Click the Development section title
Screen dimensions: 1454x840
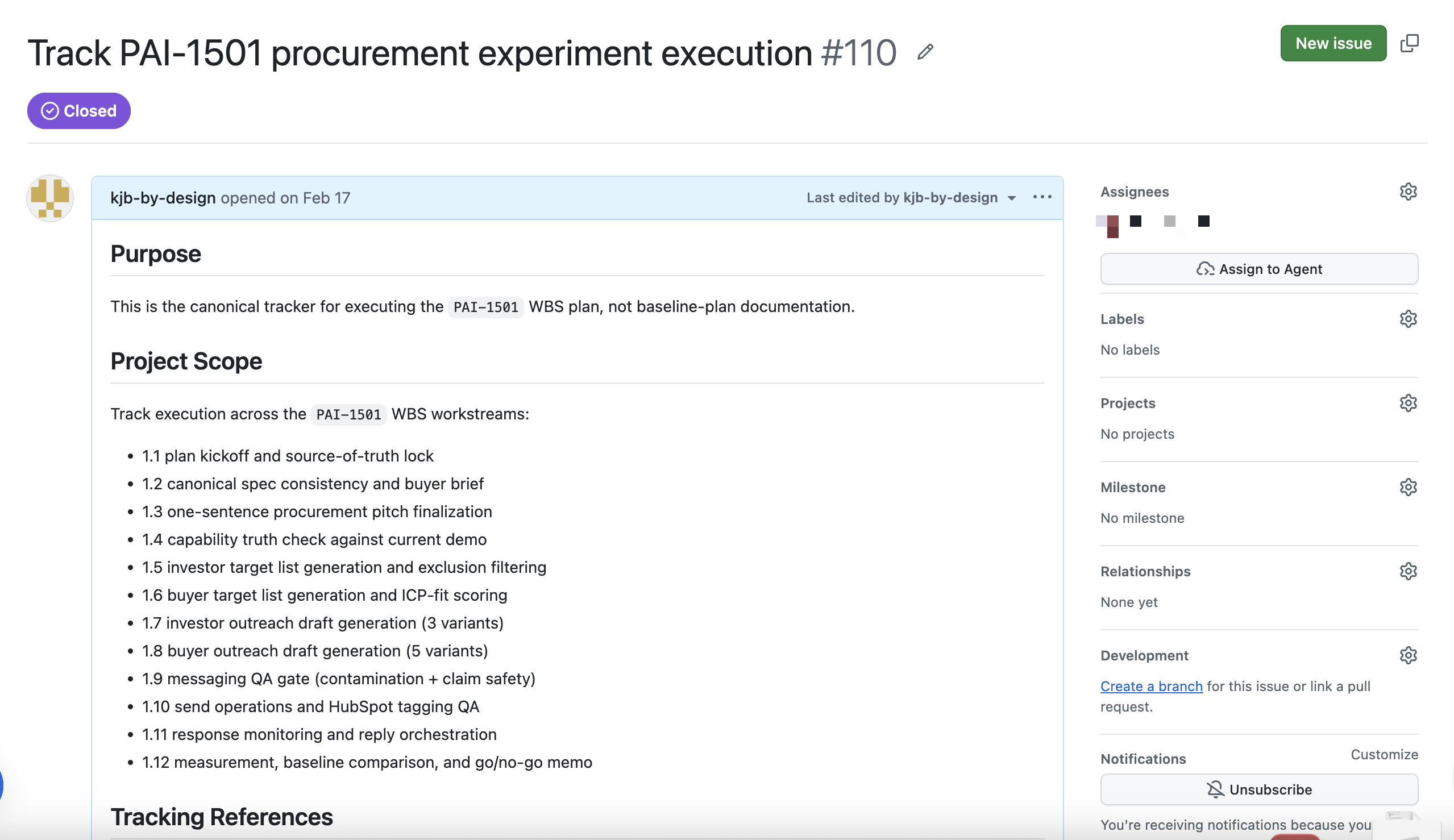click(x=1144, y=655)
